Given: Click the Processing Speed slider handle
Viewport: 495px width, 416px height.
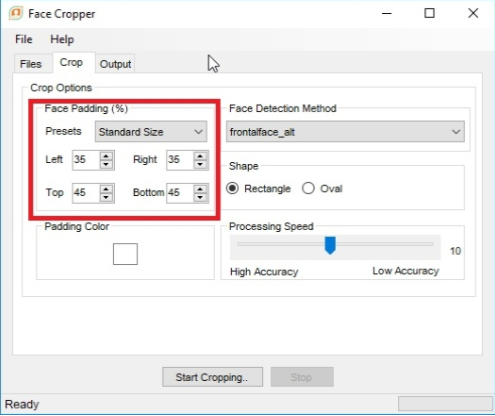Looking at the screenshot, I should (x=330, y=245).
